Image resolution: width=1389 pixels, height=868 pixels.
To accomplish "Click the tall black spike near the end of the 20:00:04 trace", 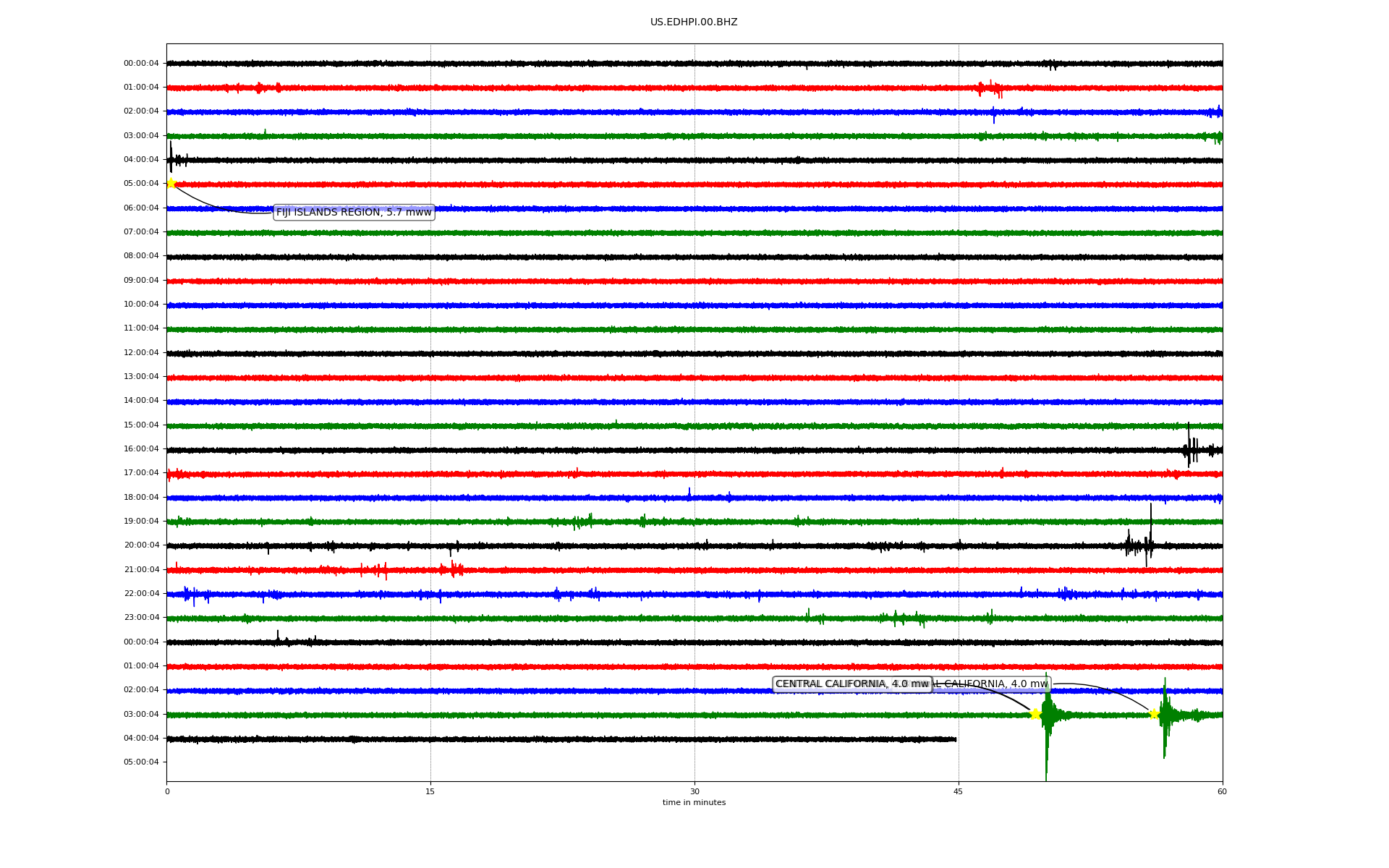I will pyautogui.click(x=1150, y=532).
